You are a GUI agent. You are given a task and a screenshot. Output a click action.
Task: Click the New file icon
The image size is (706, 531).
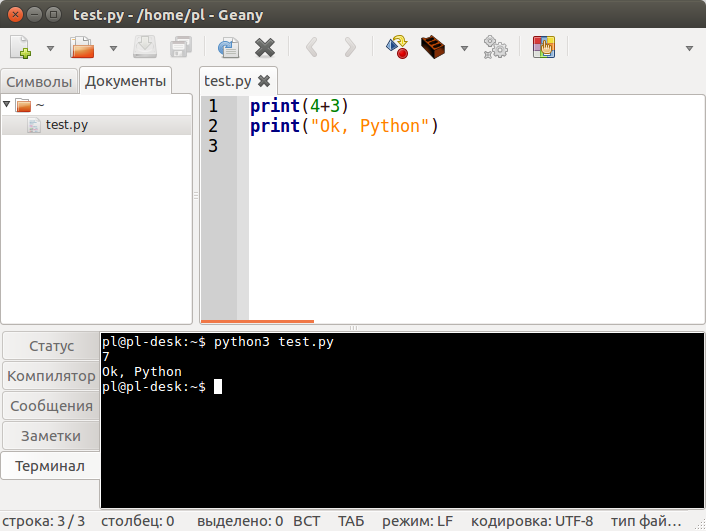click(21, 47)
